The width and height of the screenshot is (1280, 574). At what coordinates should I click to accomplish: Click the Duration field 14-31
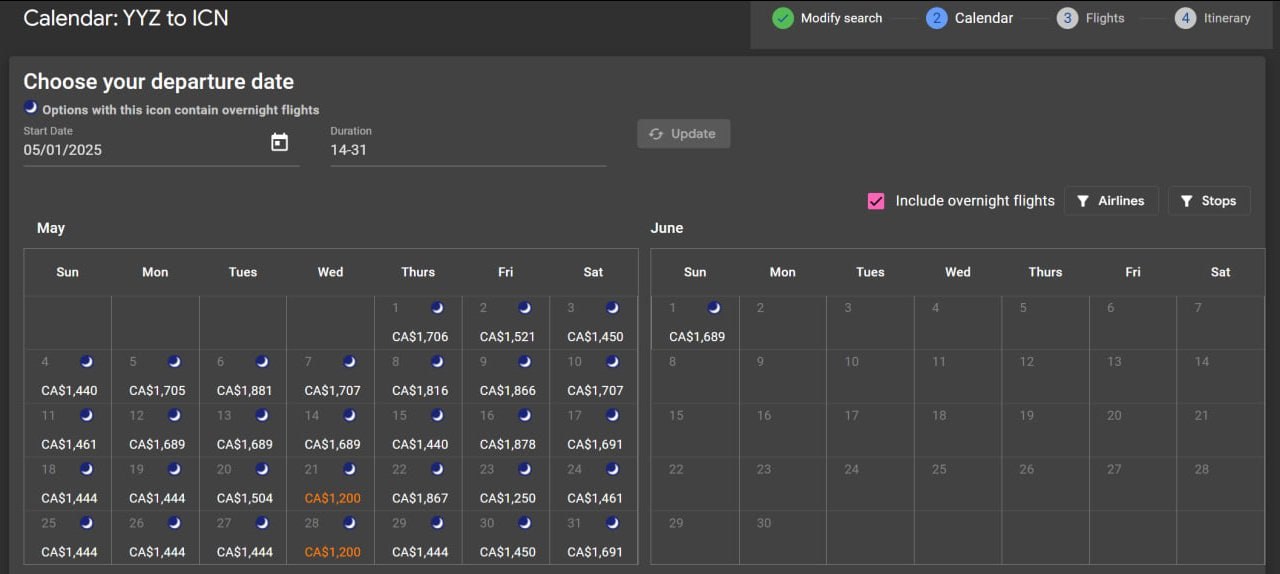tap(468, 150)
